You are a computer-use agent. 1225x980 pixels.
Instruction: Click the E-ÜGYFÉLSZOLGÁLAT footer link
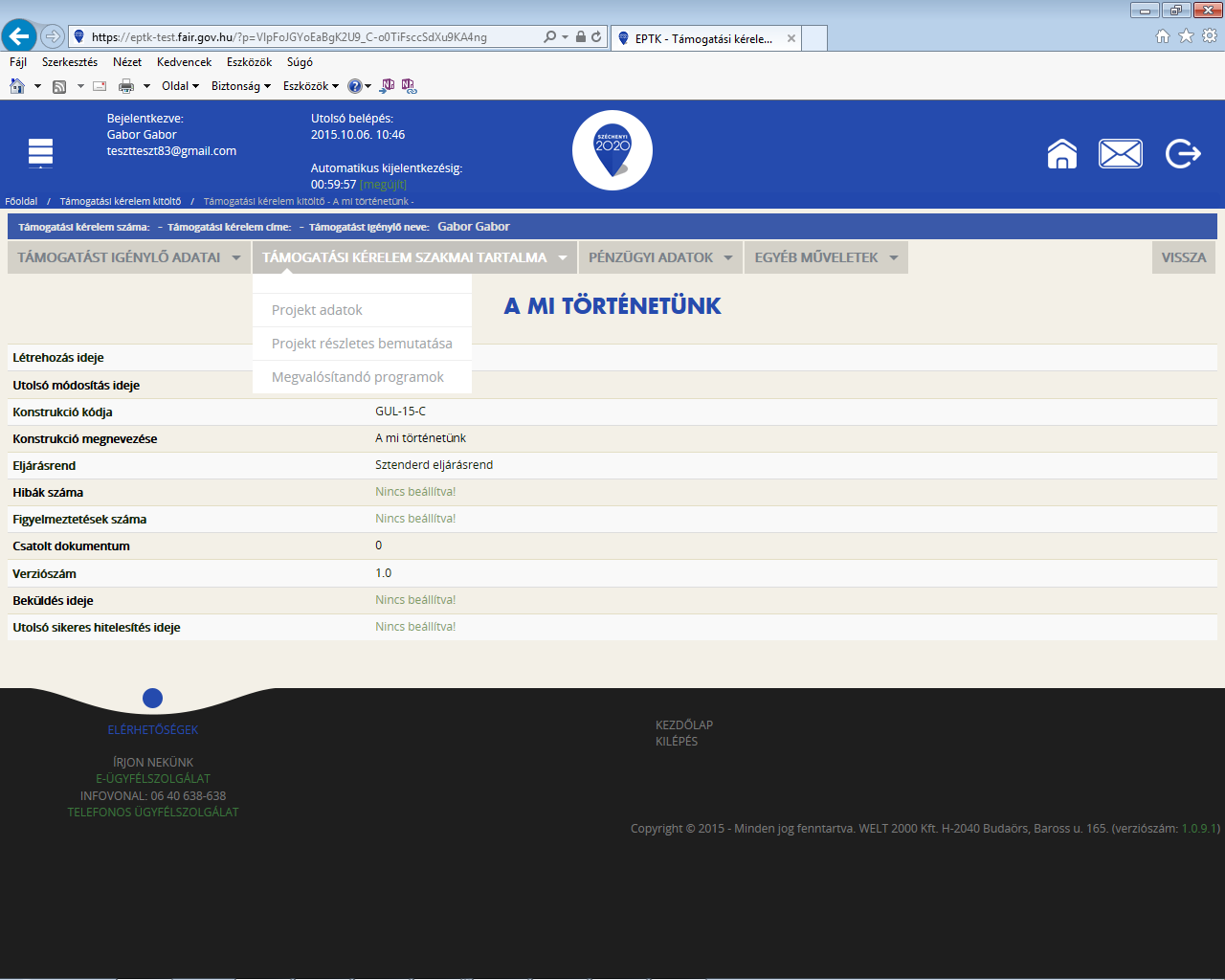tap(153, 779)
